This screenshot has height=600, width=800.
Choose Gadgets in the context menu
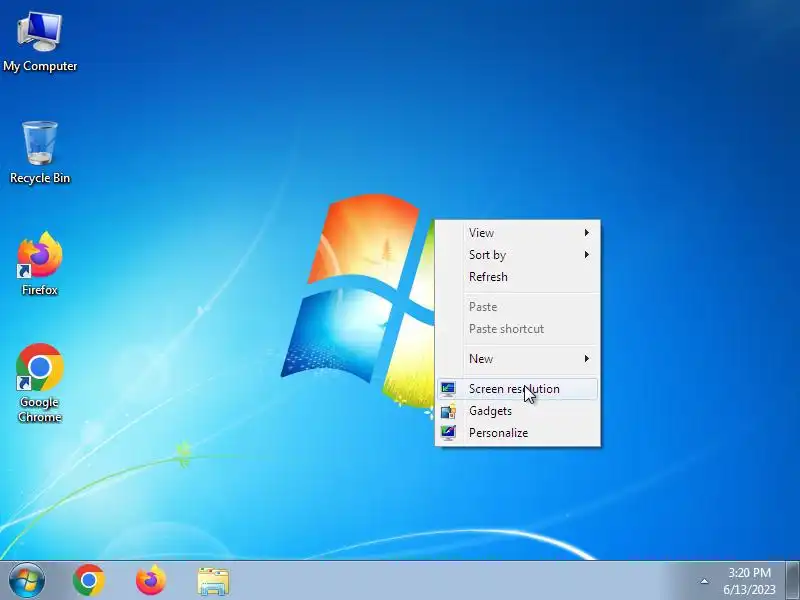[517, 411]
